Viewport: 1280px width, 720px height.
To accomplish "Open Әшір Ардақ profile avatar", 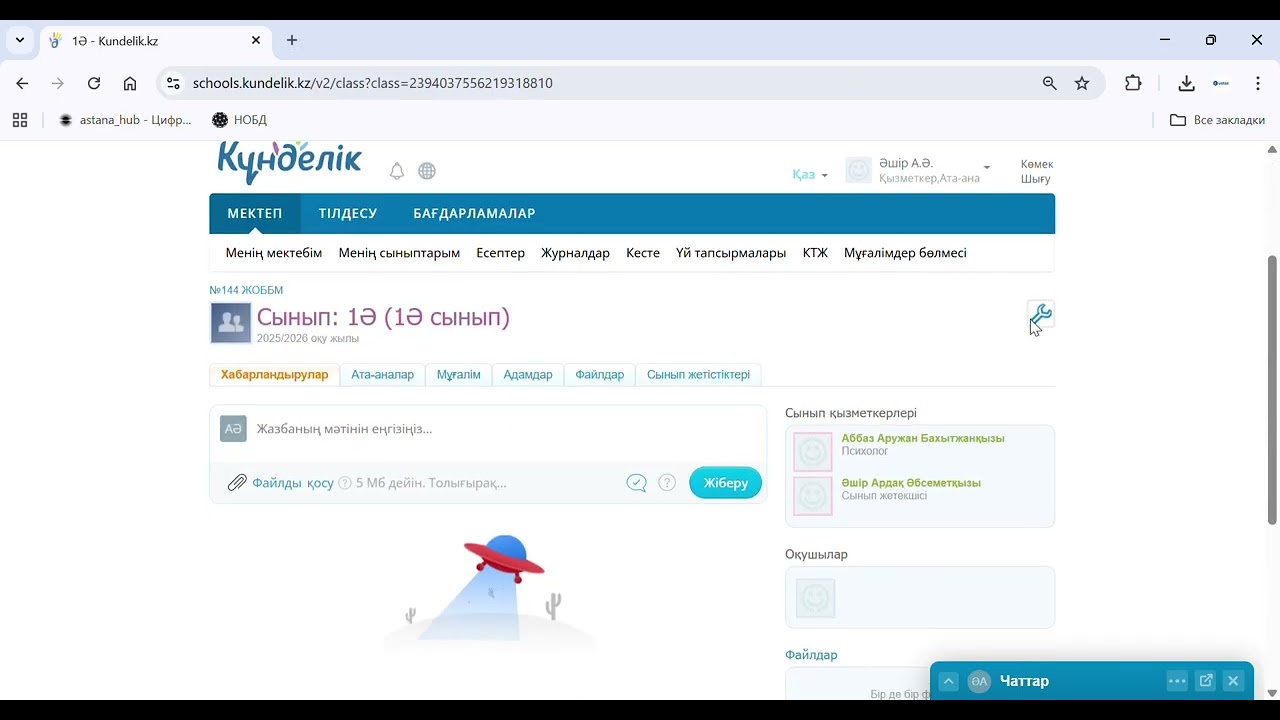I will click(x=813, y=496).
